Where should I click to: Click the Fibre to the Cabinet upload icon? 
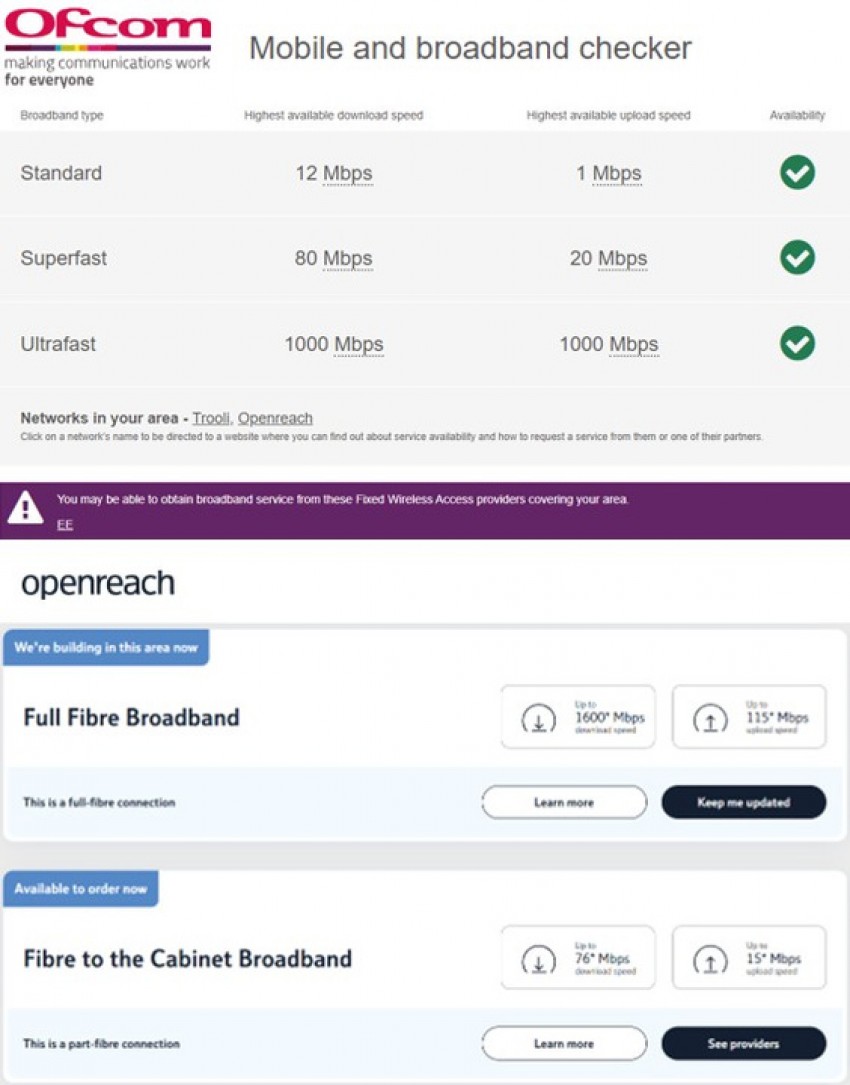click(x=710, y=959)
